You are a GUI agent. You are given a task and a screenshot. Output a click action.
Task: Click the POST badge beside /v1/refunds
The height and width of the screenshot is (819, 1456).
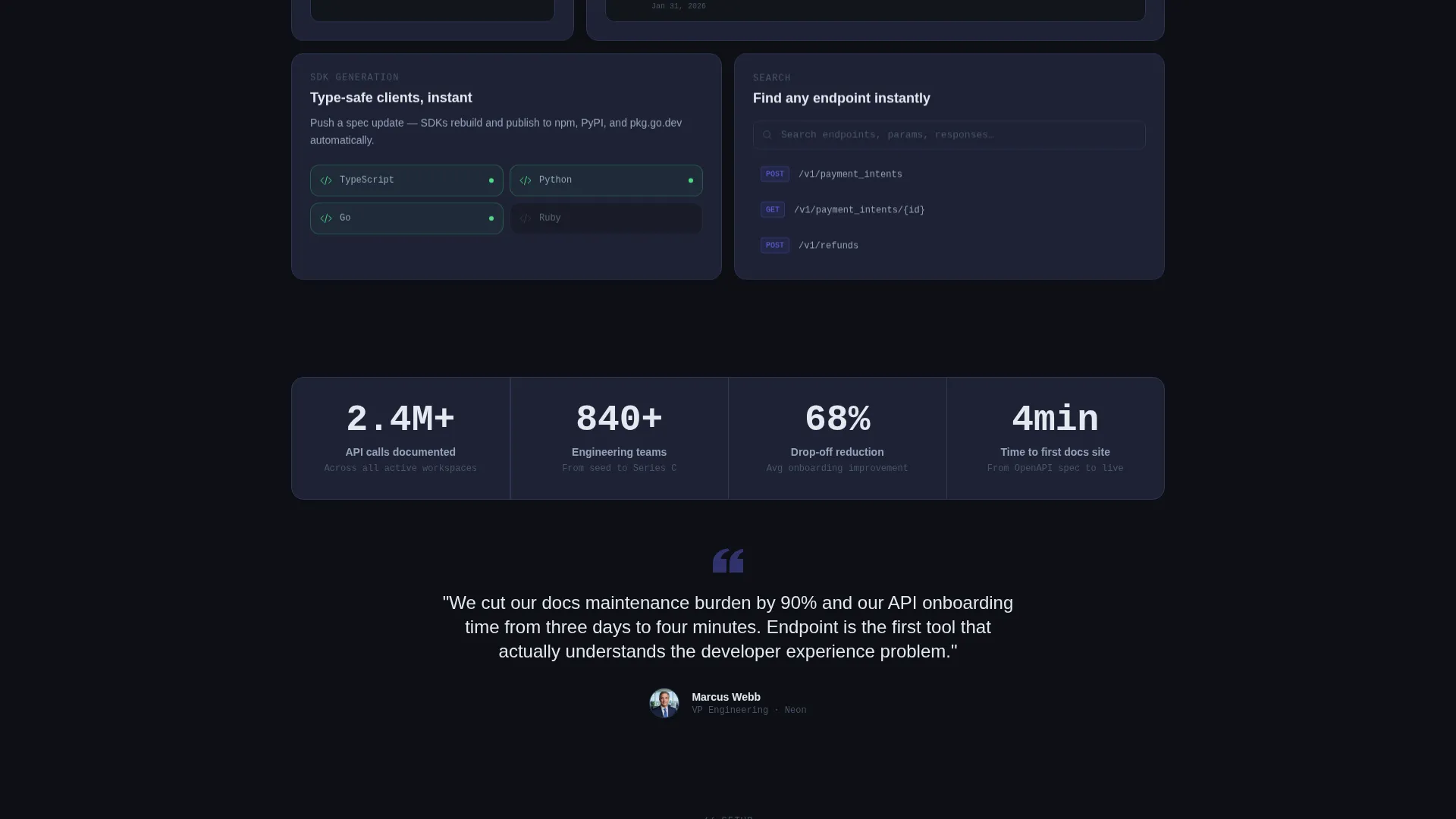[x=775, y=246]
